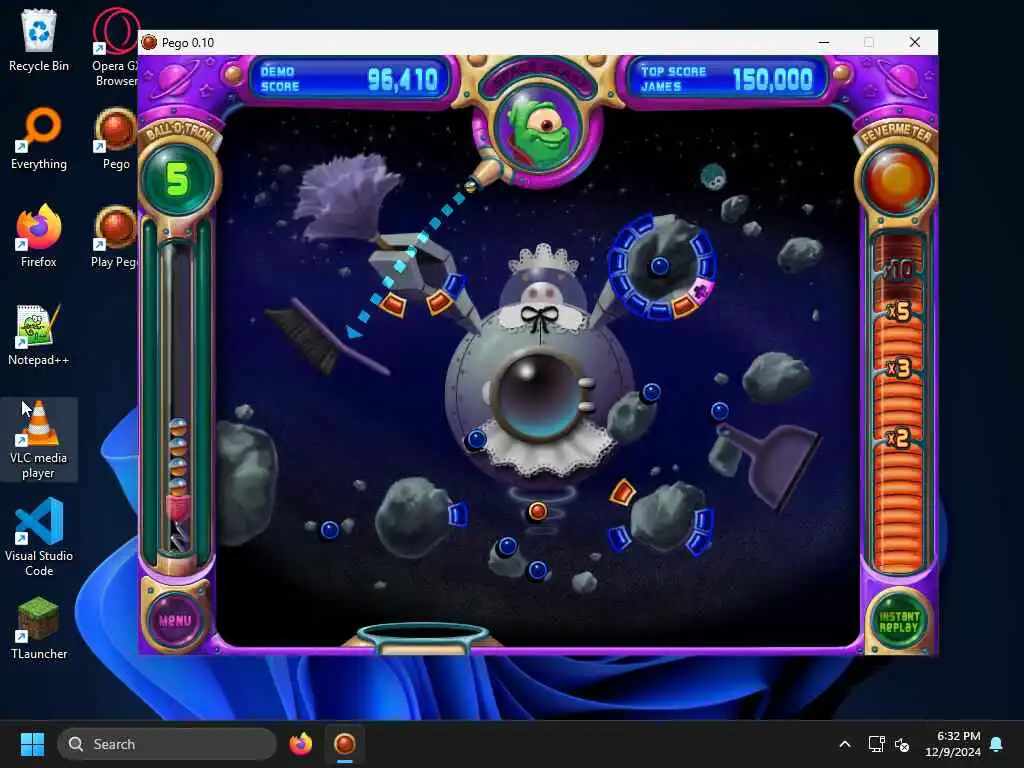Click the x3 multiplier on Fevermeter
Viewport: 1024px width, 768px height.
tap(899, 368)
